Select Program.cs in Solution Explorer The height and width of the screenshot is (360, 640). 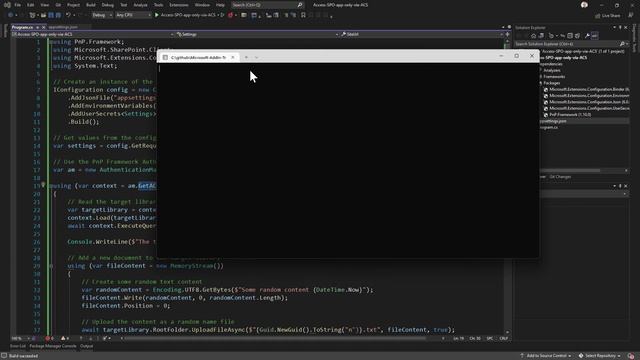tap(549, 127)
